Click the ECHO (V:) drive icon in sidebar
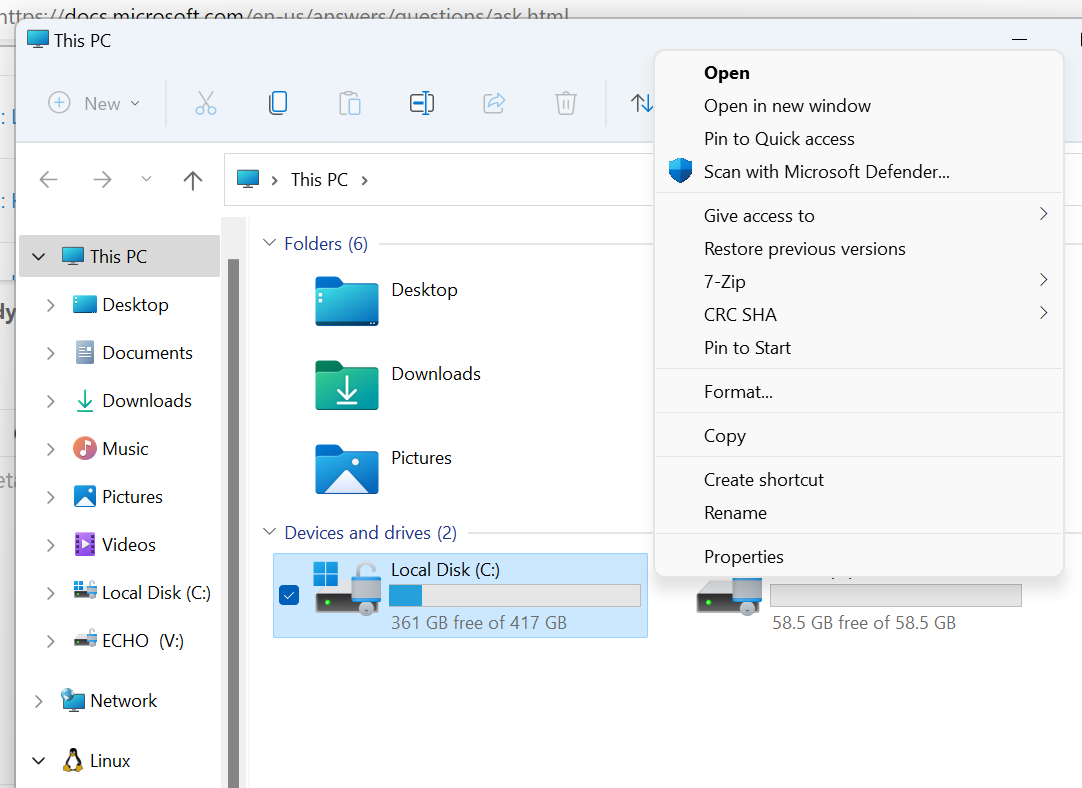This screenshot has width=1082, height=788. tap(85, 639)
